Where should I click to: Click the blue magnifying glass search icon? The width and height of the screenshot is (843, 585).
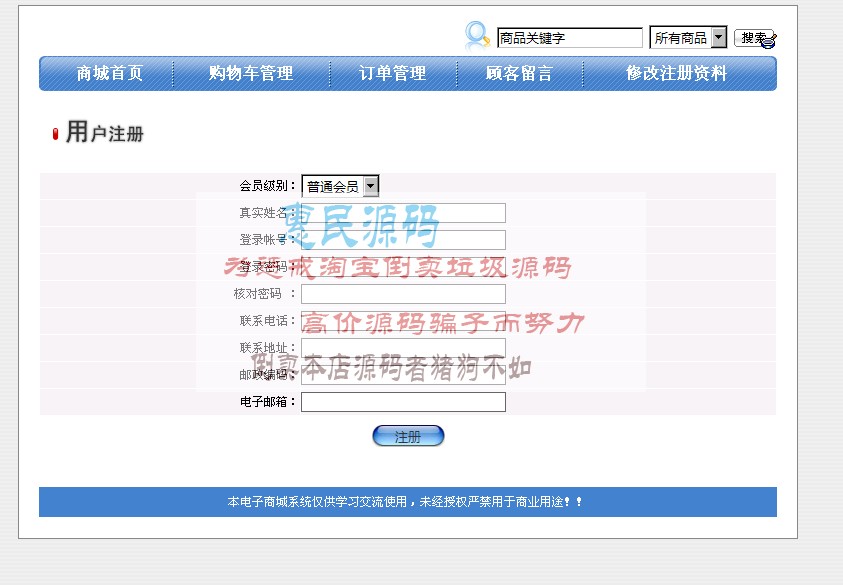(472, 33)
